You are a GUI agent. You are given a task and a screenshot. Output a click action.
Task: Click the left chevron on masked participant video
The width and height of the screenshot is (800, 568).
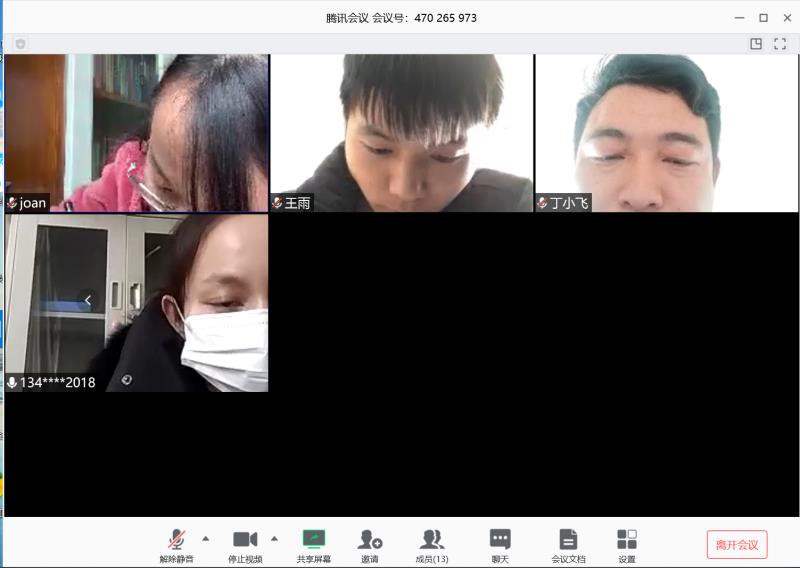point(88,300)
